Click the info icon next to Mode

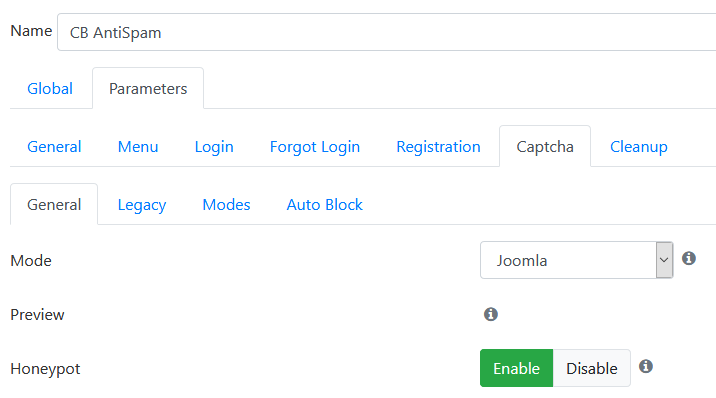coord(689,258)
